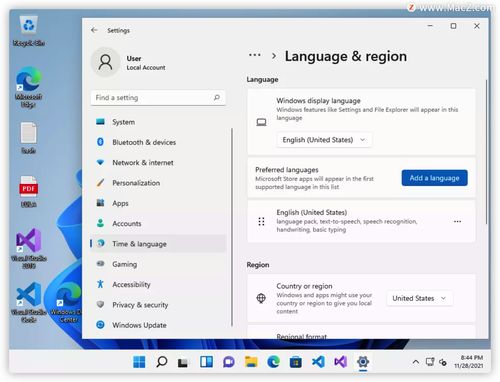Click the Gaming controller icon in sidebar
This screenshot has height=382, width=500.
[100, 264]
